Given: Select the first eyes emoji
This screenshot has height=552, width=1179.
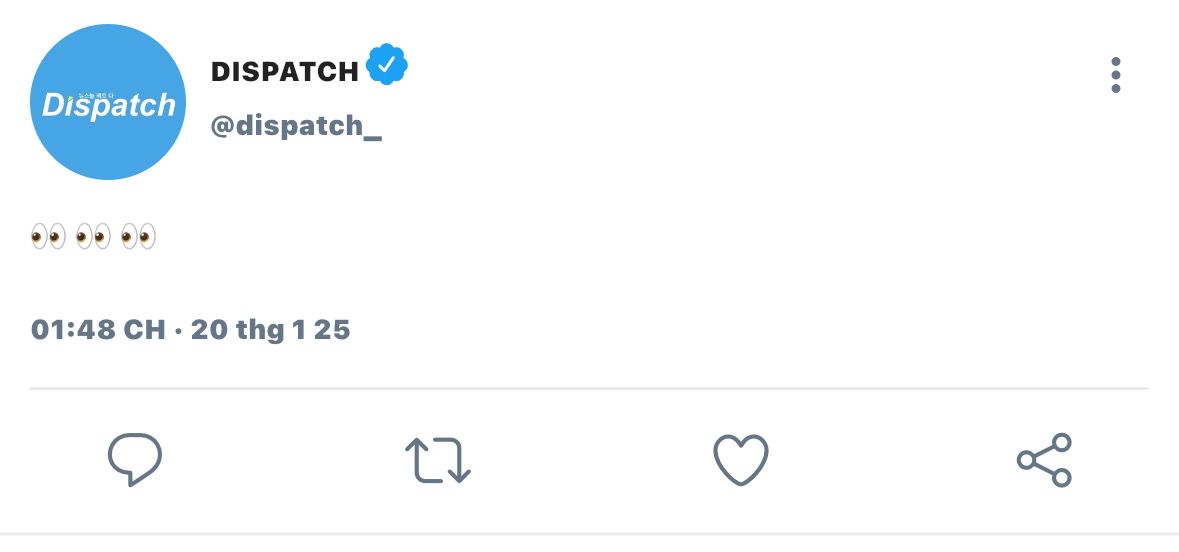Looking at the screenshot, I should (x=48, y=236).
